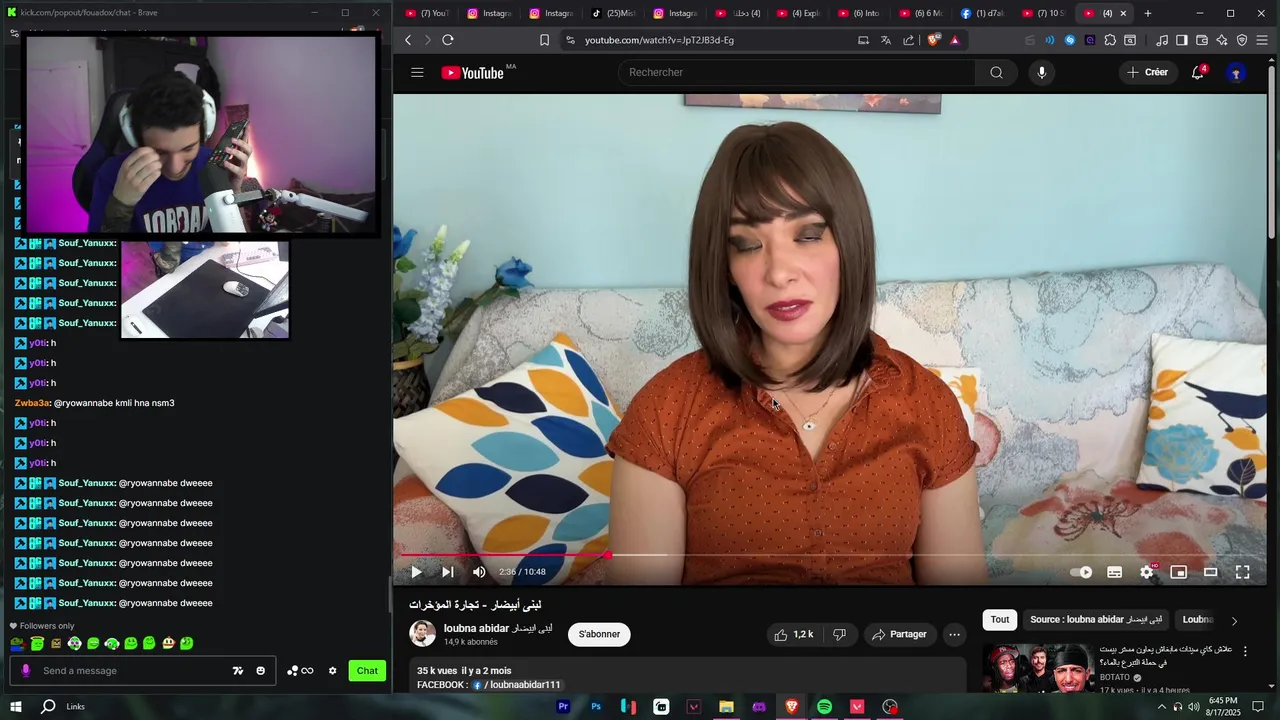Viewport: 1280px width, 720px height.
Task: Open the YouTube hamburger guide menu
Action: [417, 72]
